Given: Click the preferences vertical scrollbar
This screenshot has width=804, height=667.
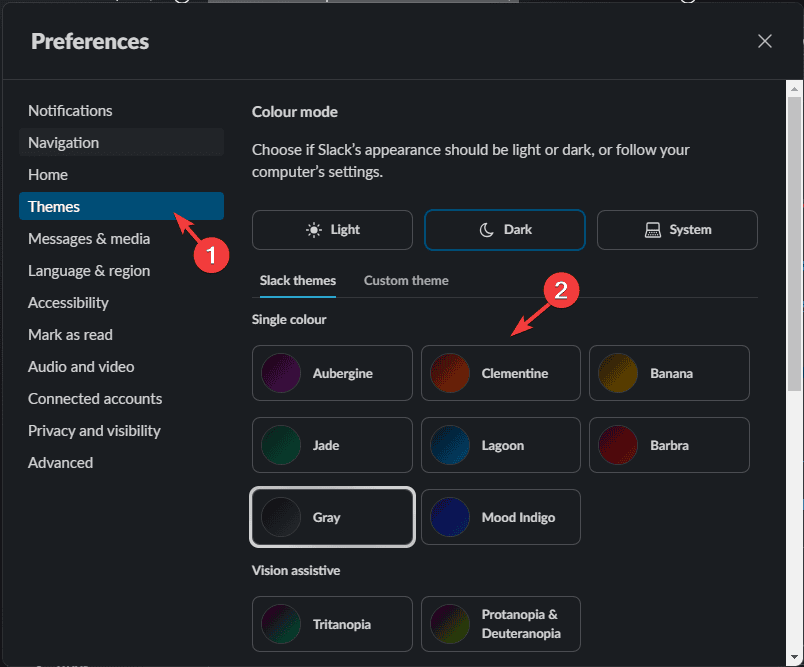Looking at the screenshot, I should click(794, 240).
